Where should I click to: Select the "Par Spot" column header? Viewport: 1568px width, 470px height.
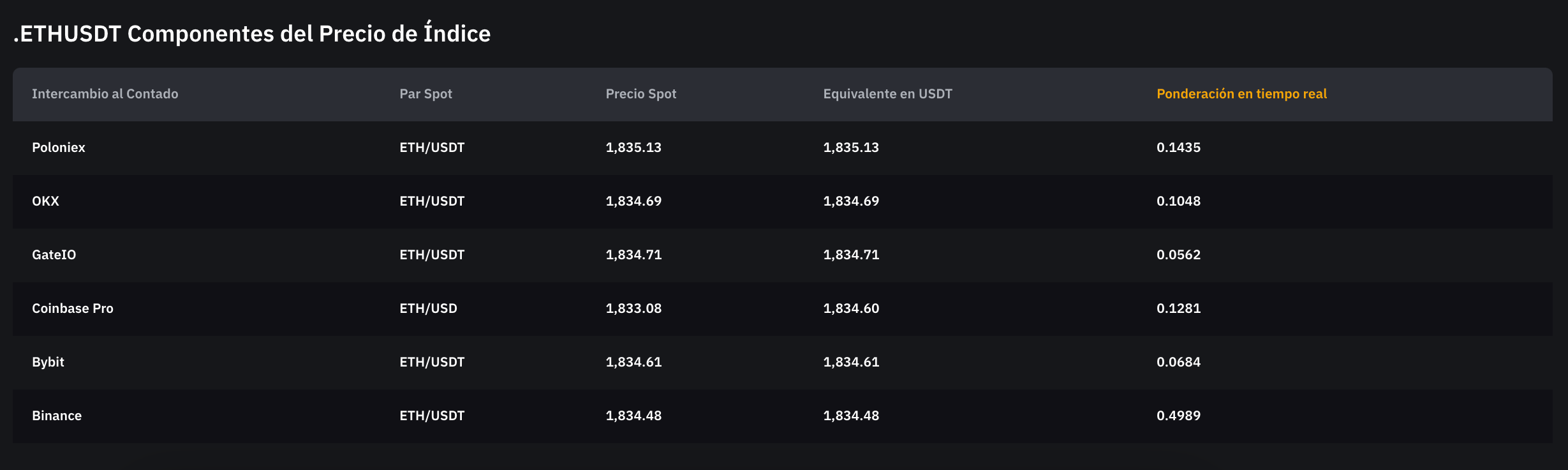point(425,94)
